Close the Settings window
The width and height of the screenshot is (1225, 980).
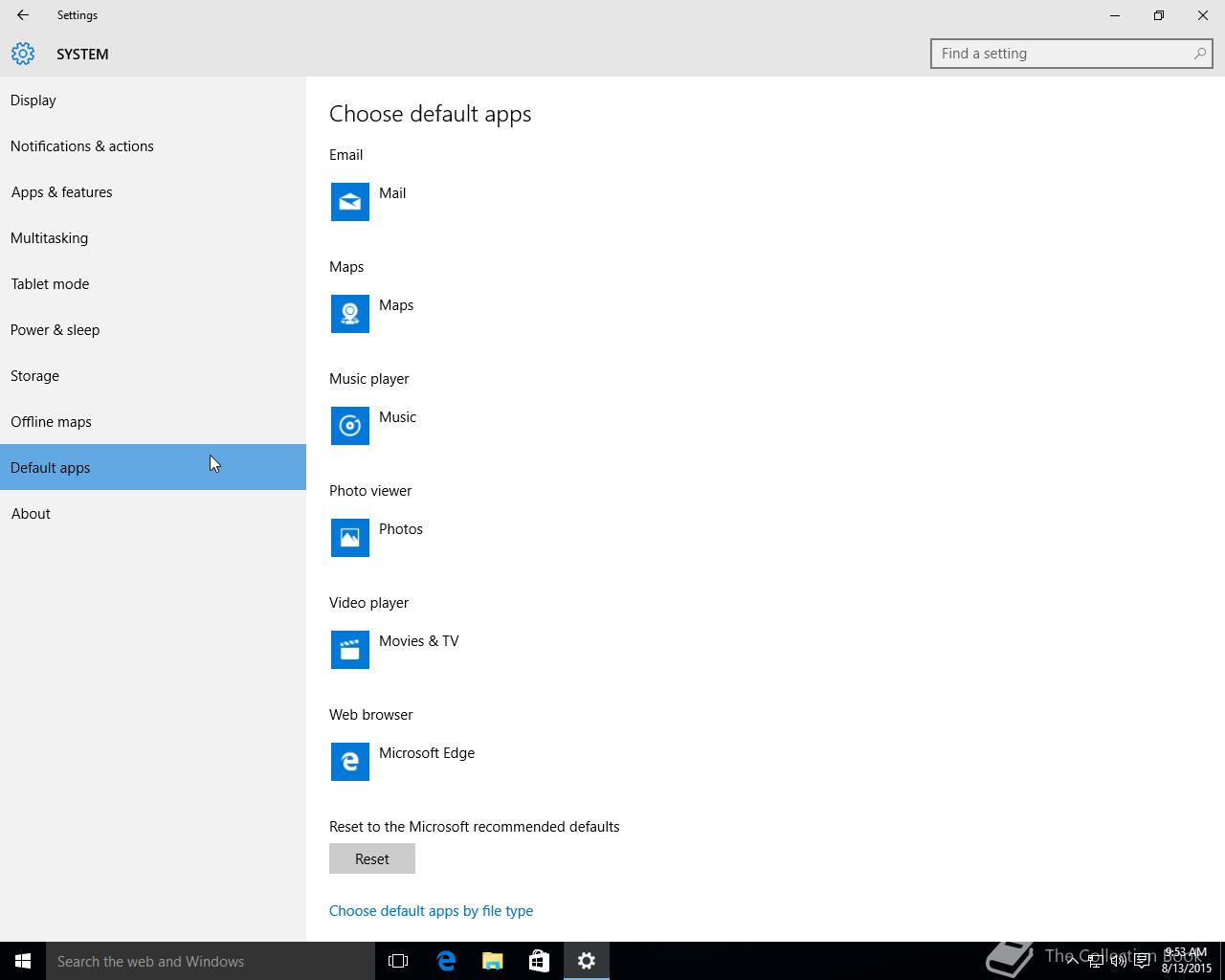[1203, 15]
